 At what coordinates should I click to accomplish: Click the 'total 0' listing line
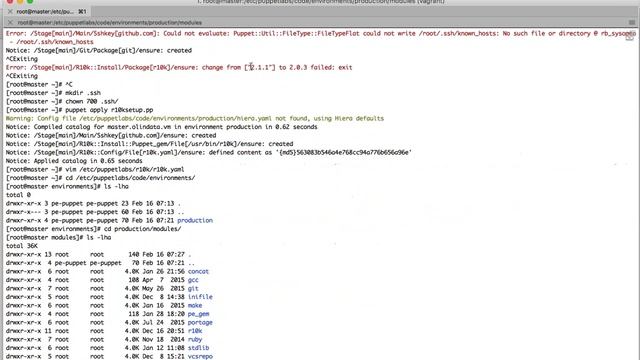(x=18, y=195)
